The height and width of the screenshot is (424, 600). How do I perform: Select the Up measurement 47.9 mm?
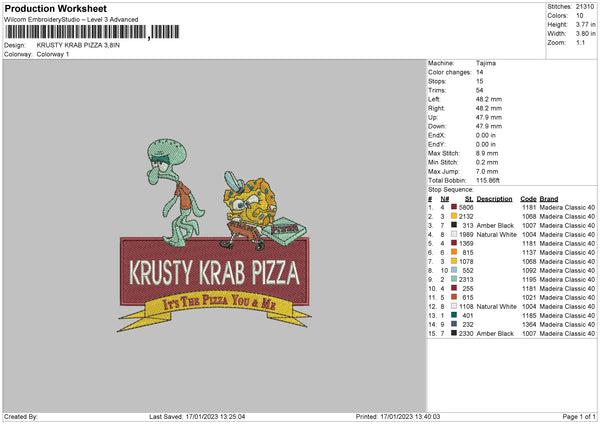(x=489, y=117)
